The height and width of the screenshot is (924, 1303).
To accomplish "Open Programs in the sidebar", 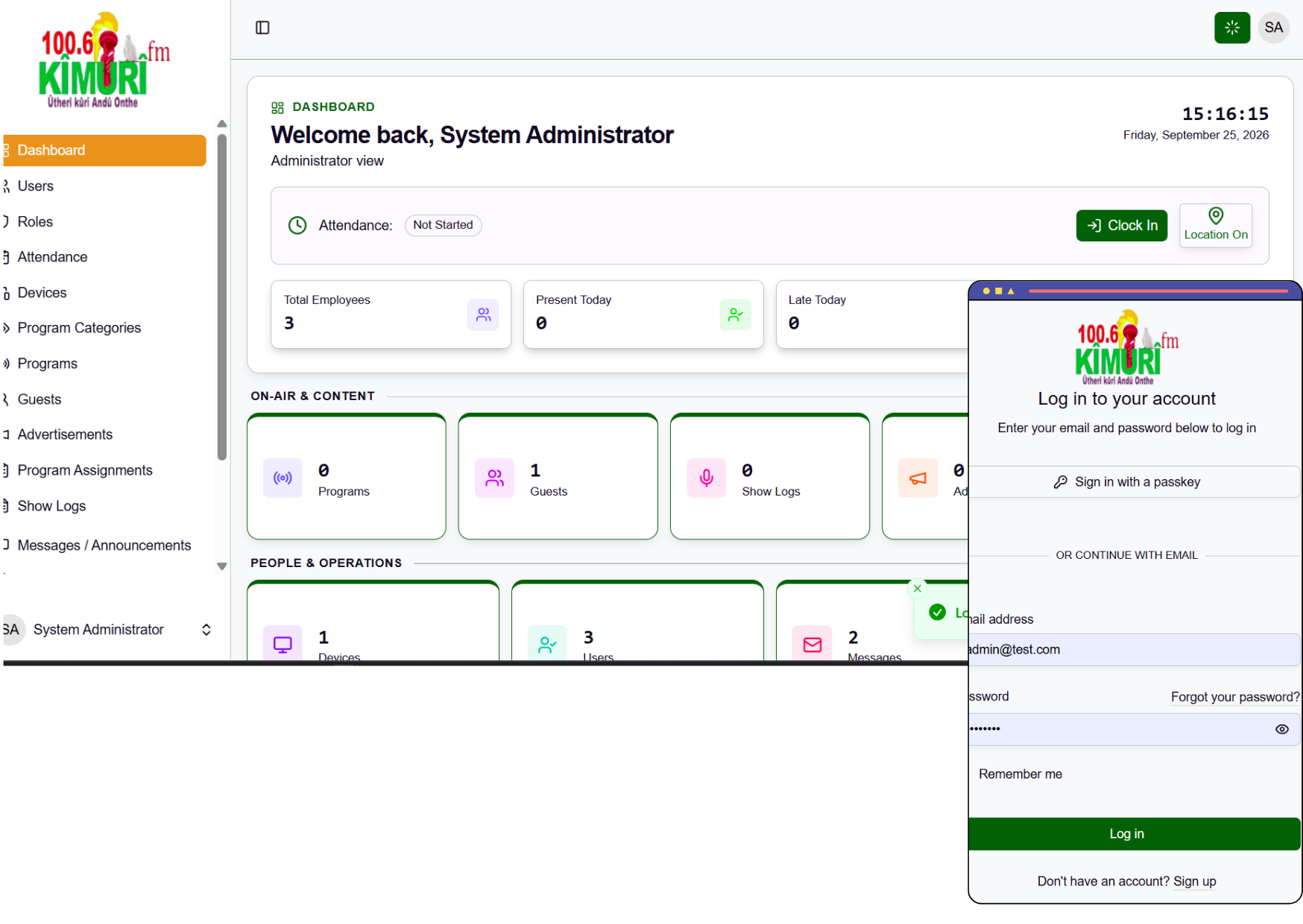I will [x=104, y=364].
